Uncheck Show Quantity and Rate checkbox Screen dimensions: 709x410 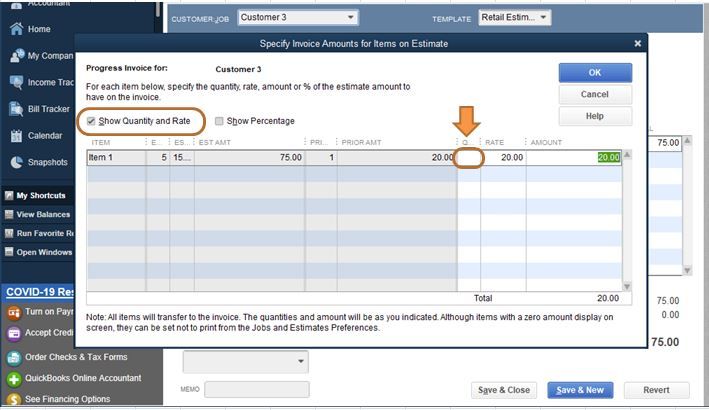pyautogui.click(x=91, y=121)
